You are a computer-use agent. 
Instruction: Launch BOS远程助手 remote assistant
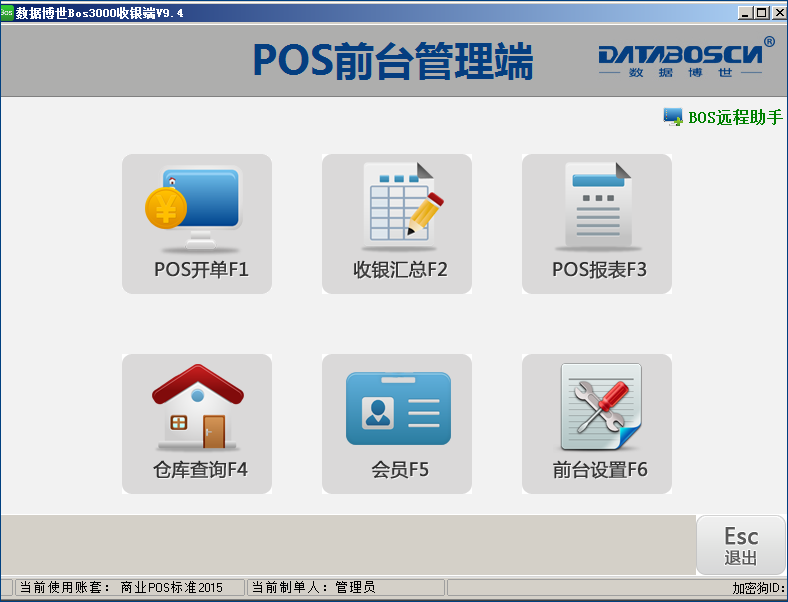[723, 117]
